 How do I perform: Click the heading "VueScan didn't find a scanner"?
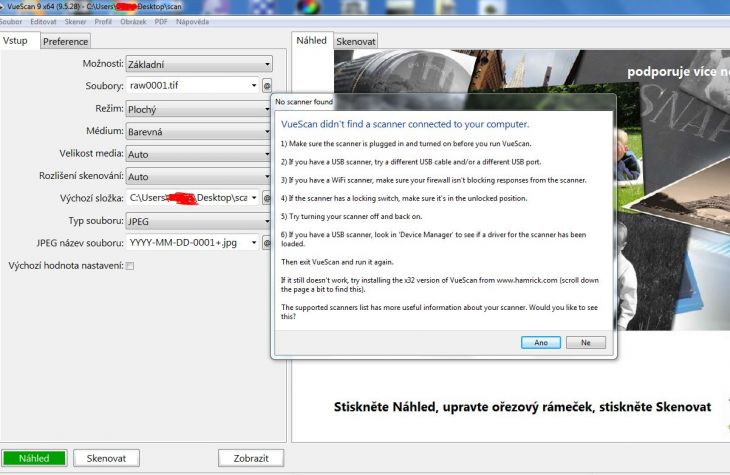(x=405, y=124)
